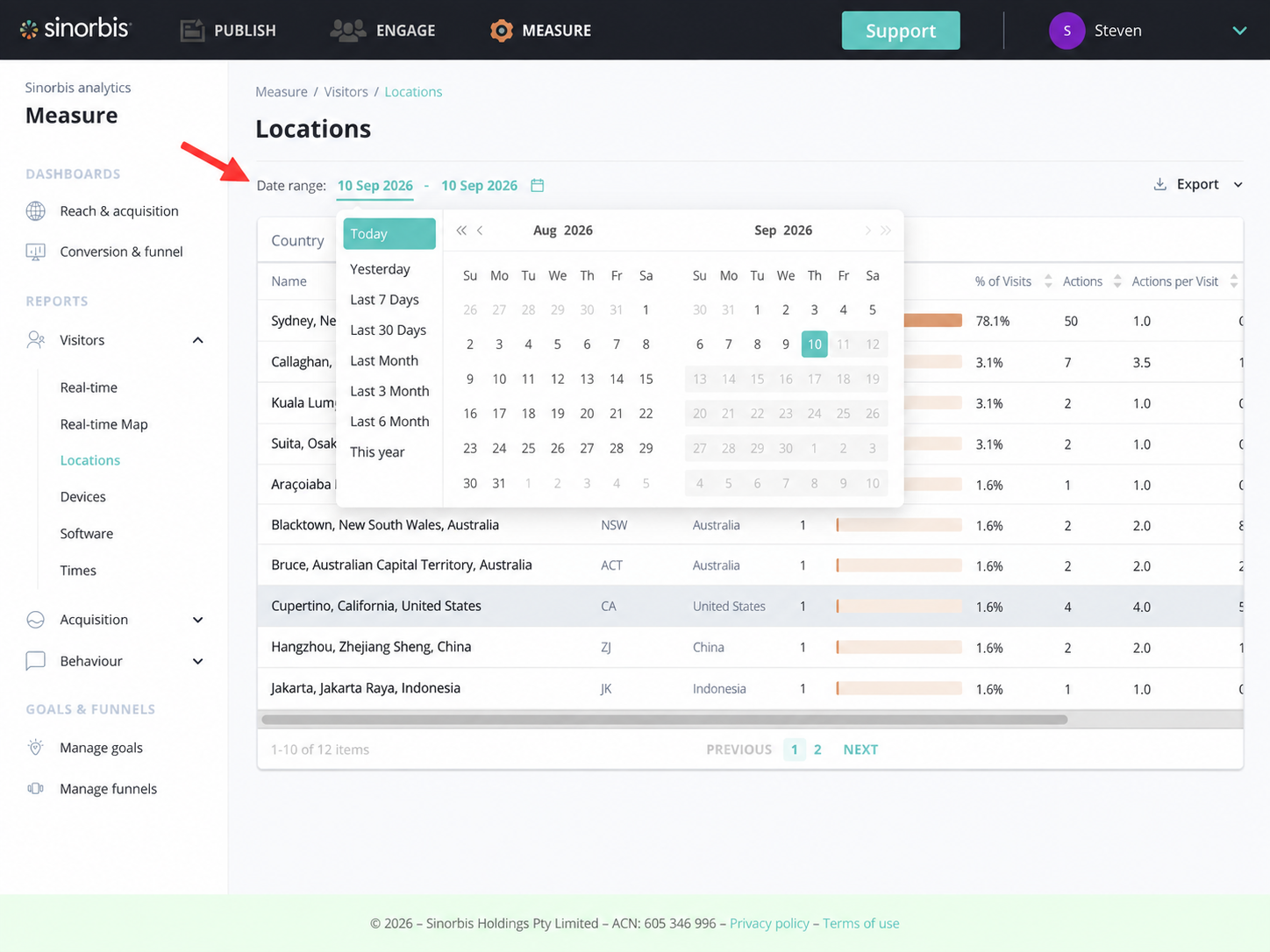Choose Last 3 Month preset

389,391
